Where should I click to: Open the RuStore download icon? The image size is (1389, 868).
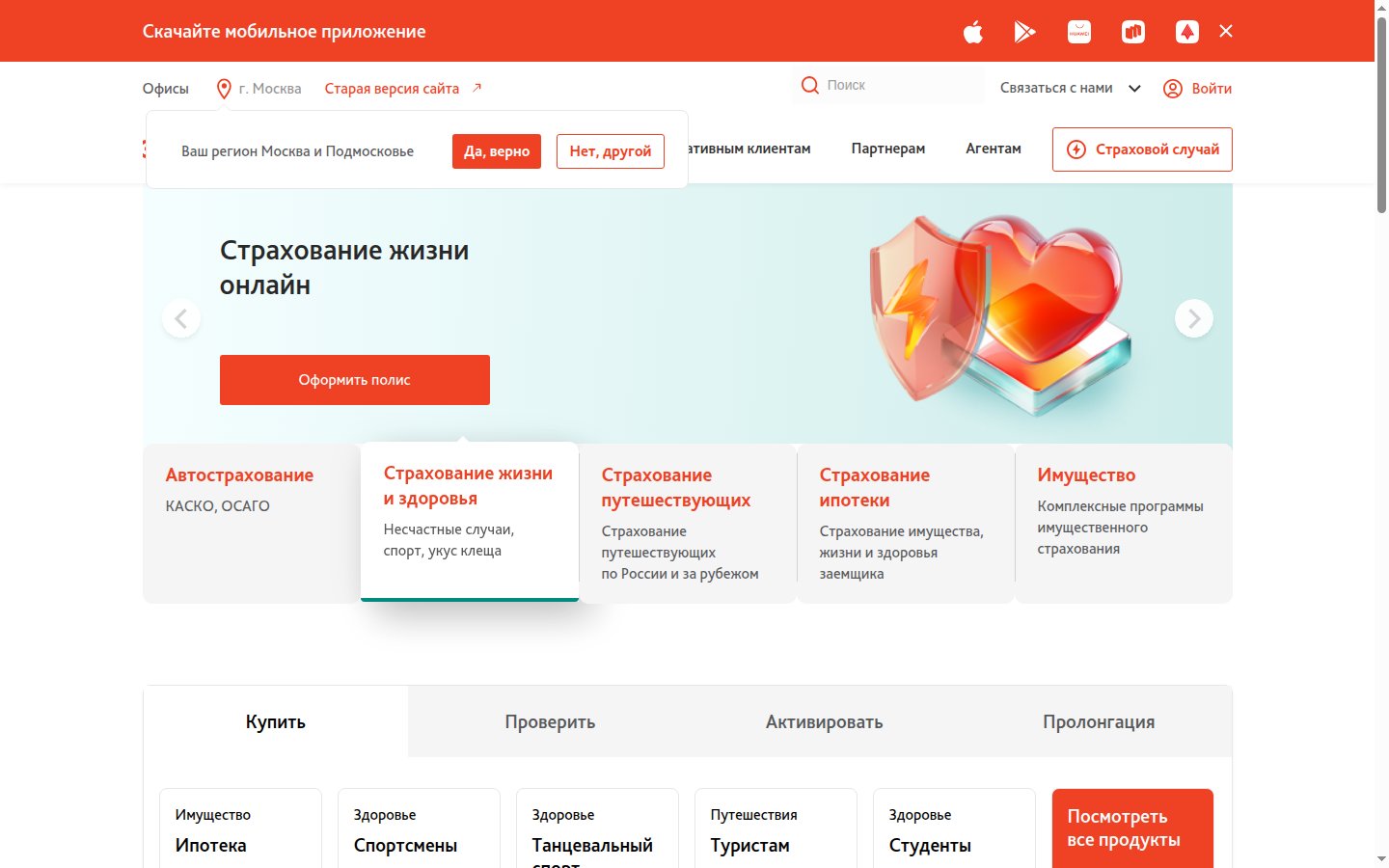pos(1133,32)
